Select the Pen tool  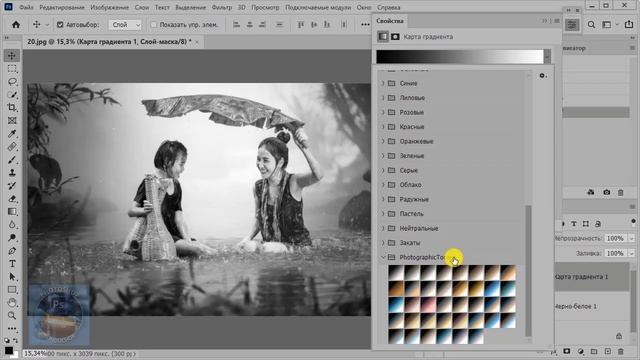click(12, 251)
